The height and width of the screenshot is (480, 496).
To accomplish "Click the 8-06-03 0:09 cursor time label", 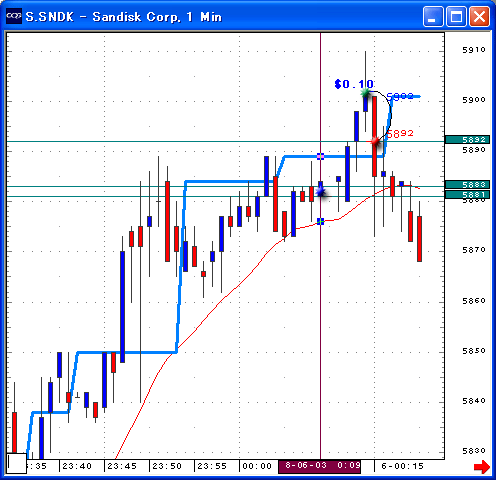I will coord(319,466).
